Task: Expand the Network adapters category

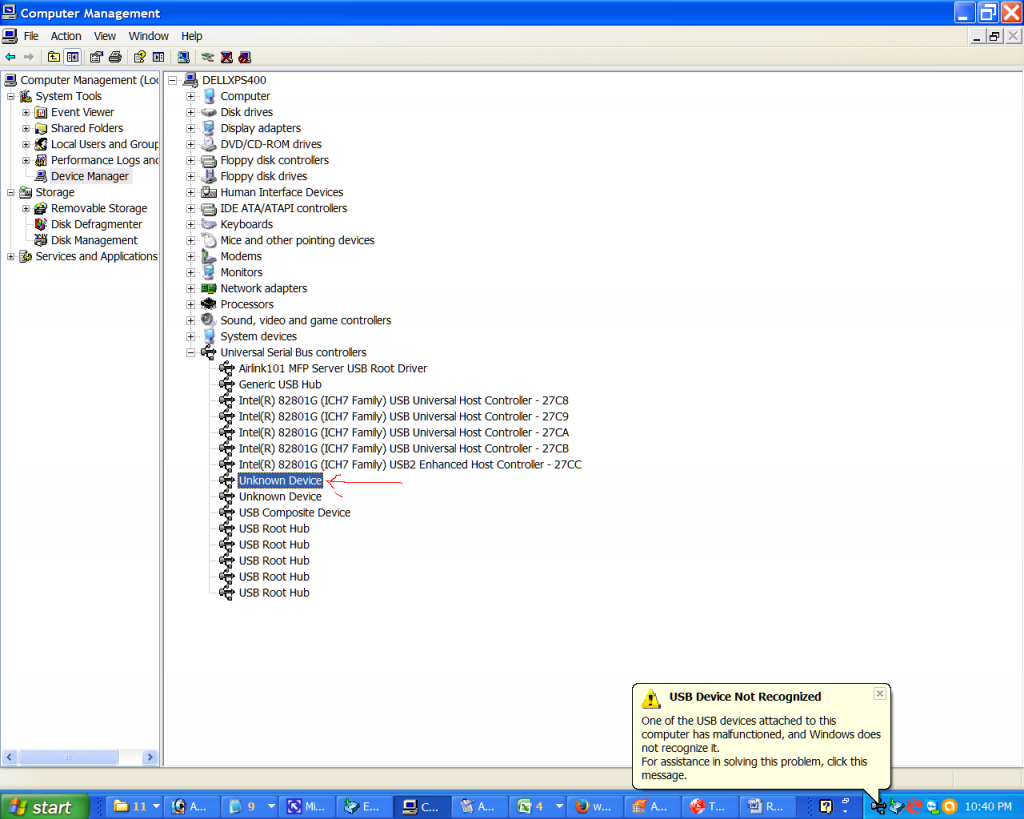Action: pyautogui.click(x=191, y=289)
